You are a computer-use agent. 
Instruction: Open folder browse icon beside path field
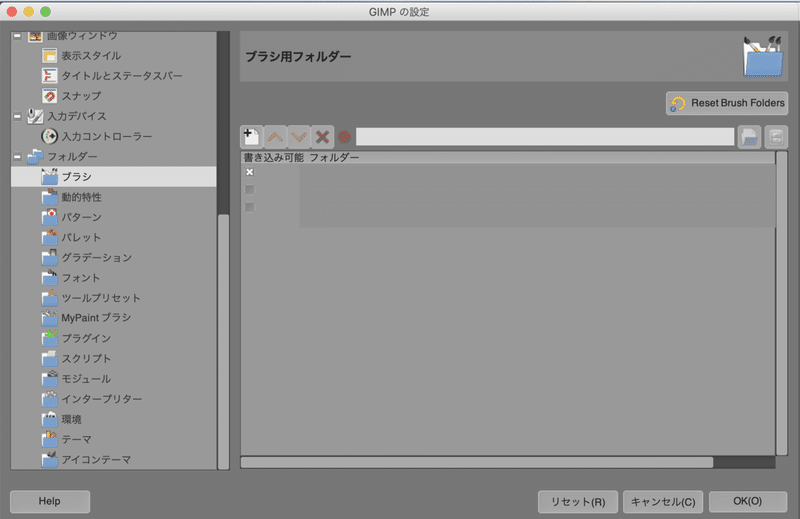pyautogui.click(x=749, y=137)
